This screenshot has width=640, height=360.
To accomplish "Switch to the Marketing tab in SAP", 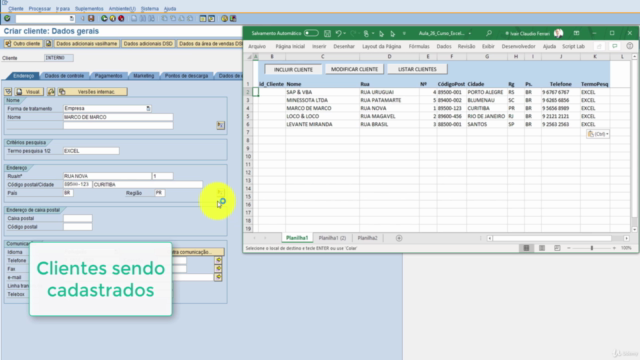I will click(x=144, y=76).
